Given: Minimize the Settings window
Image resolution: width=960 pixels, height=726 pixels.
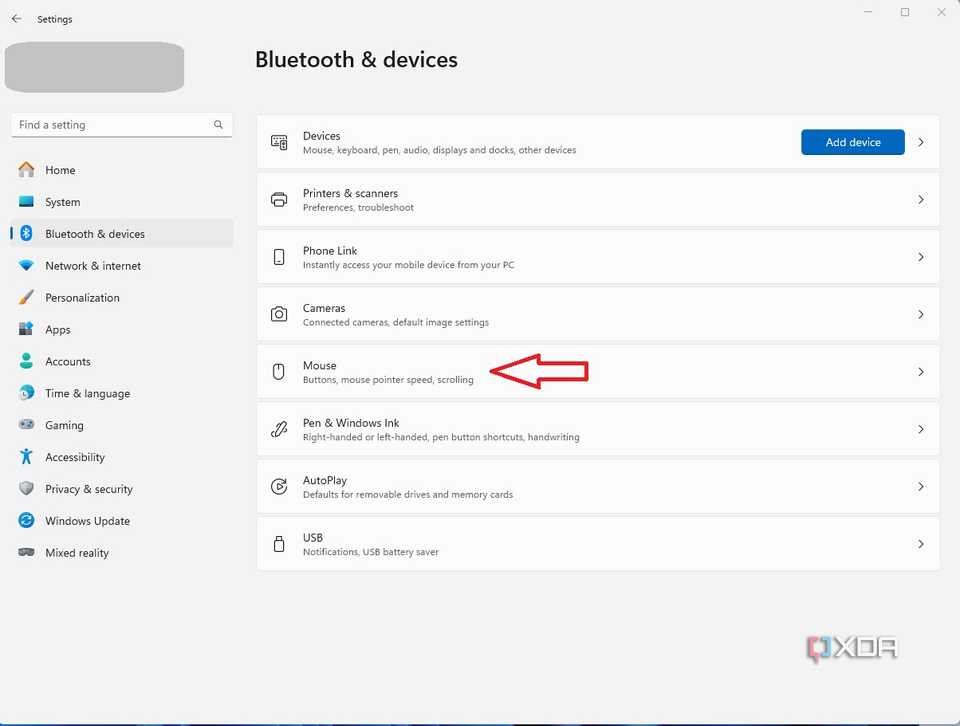Looking at the screenshot, I should point(868,12).
